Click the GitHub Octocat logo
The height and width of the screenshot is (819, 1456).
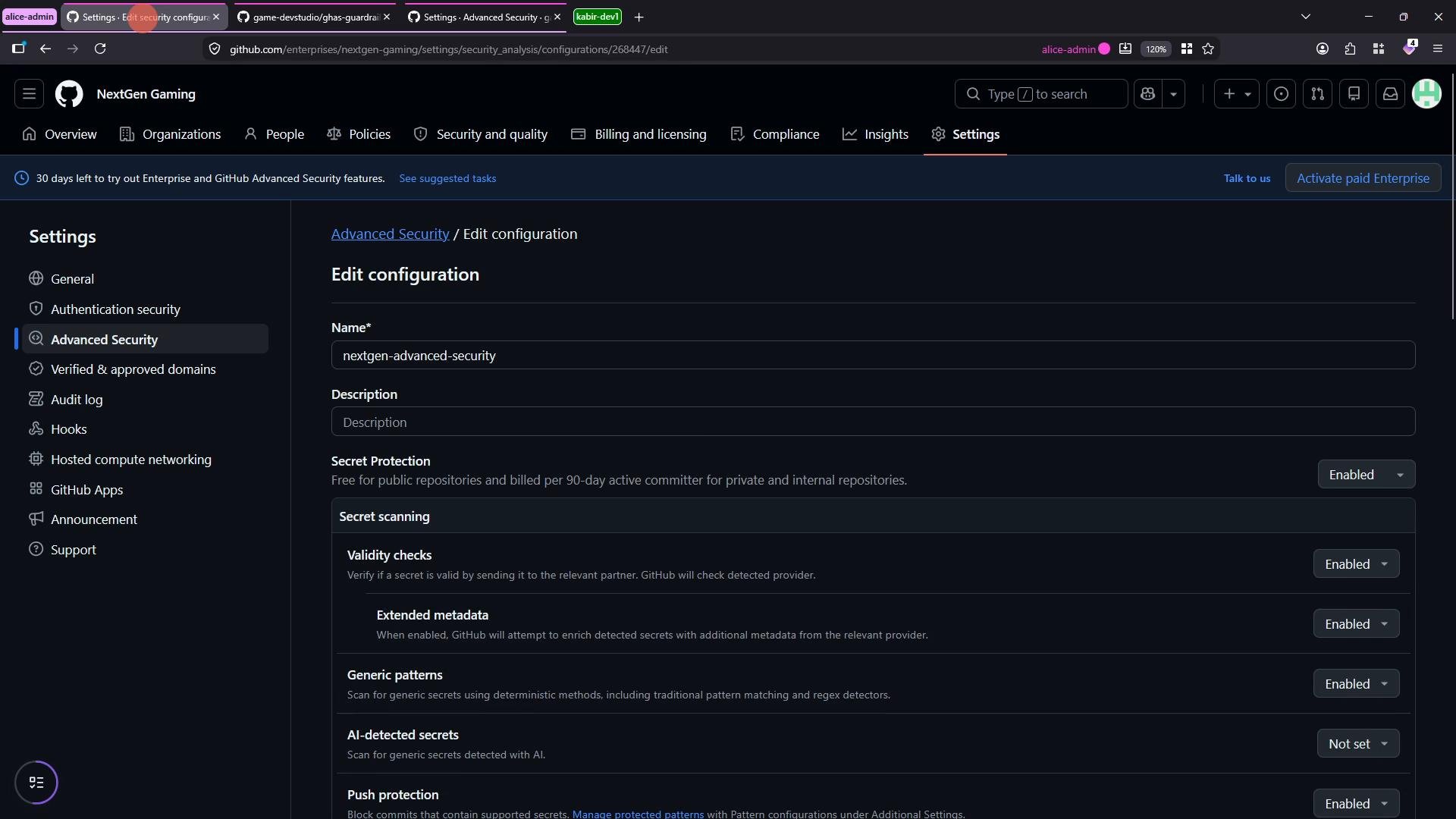click(69, 94)
